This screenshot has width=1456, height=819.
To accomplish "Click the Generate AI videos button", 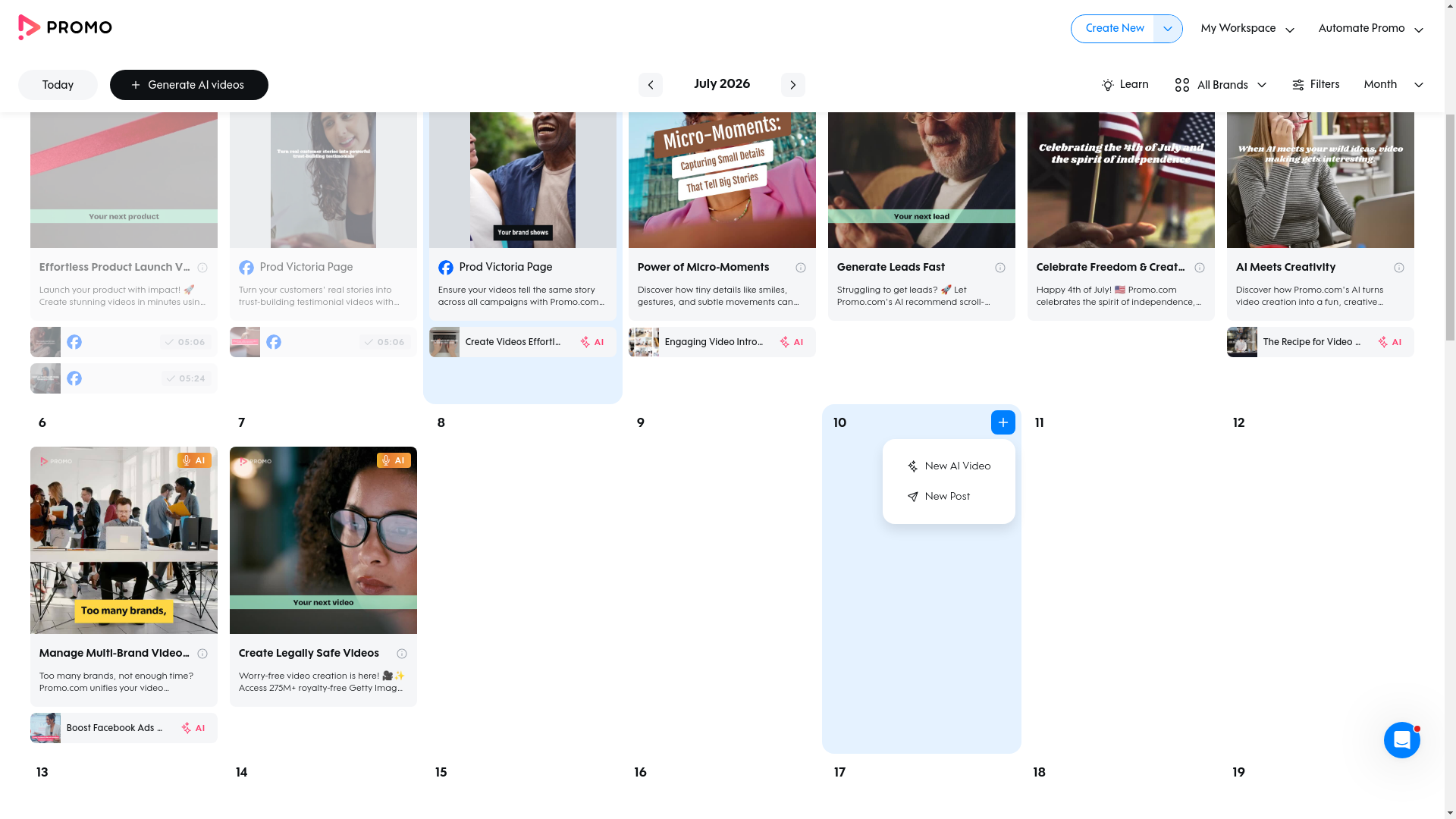I will 189,85.
